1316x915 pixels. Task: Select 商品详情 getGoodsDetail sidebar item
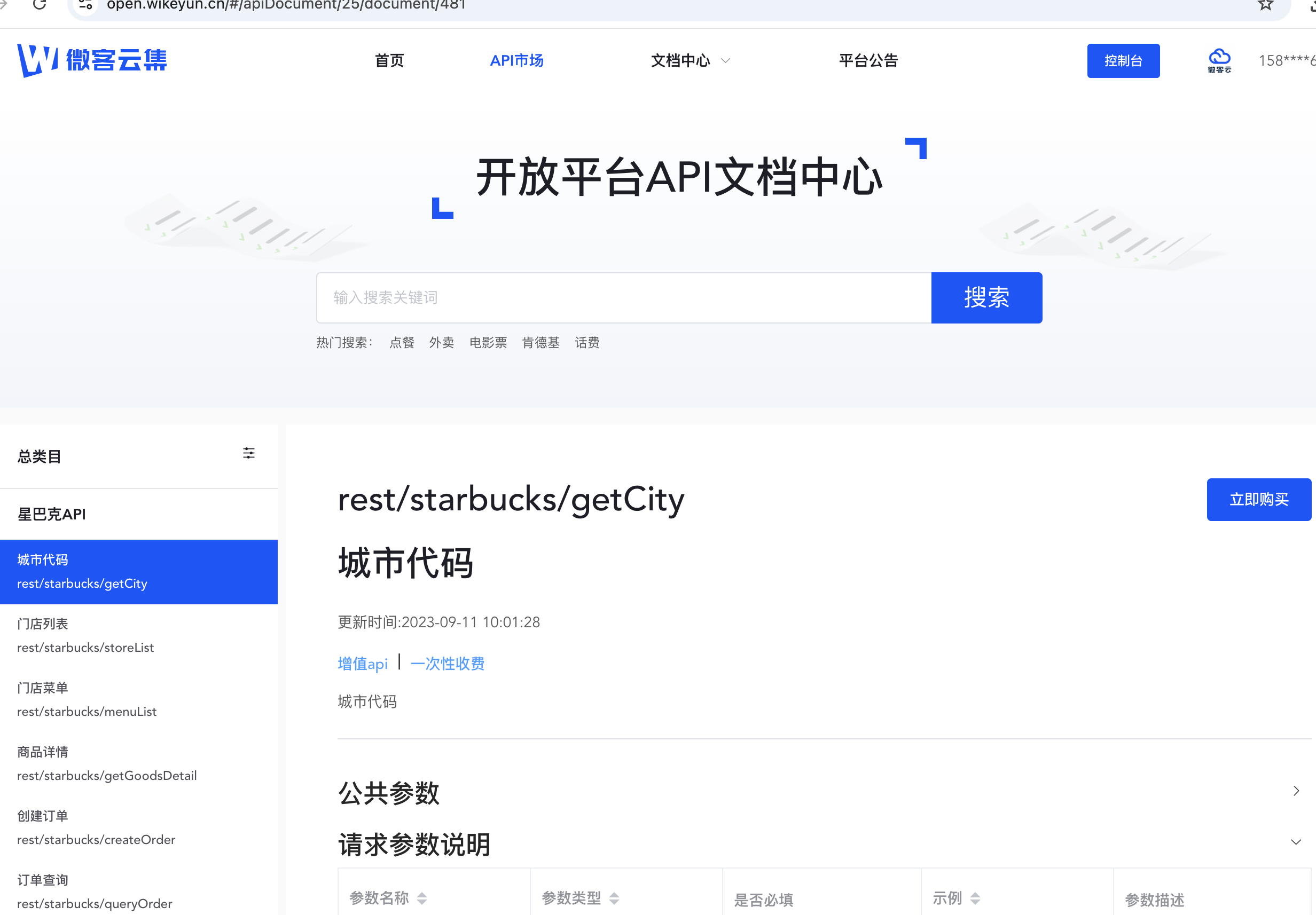pyautogui.click(x=139, y=764)
